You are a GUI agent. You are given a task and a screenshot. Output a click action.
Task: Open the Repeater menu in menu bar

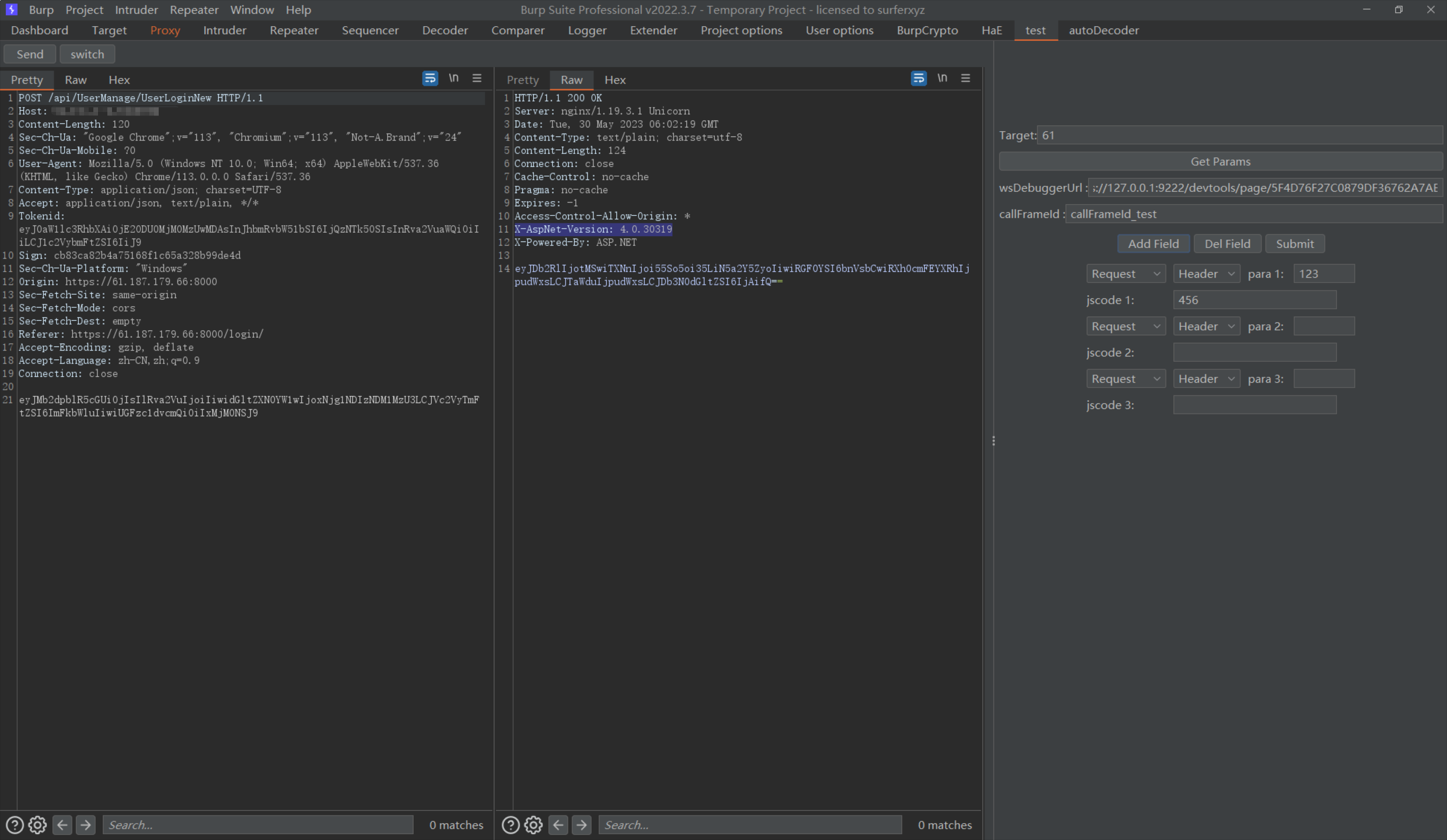[x=194, y=10]
